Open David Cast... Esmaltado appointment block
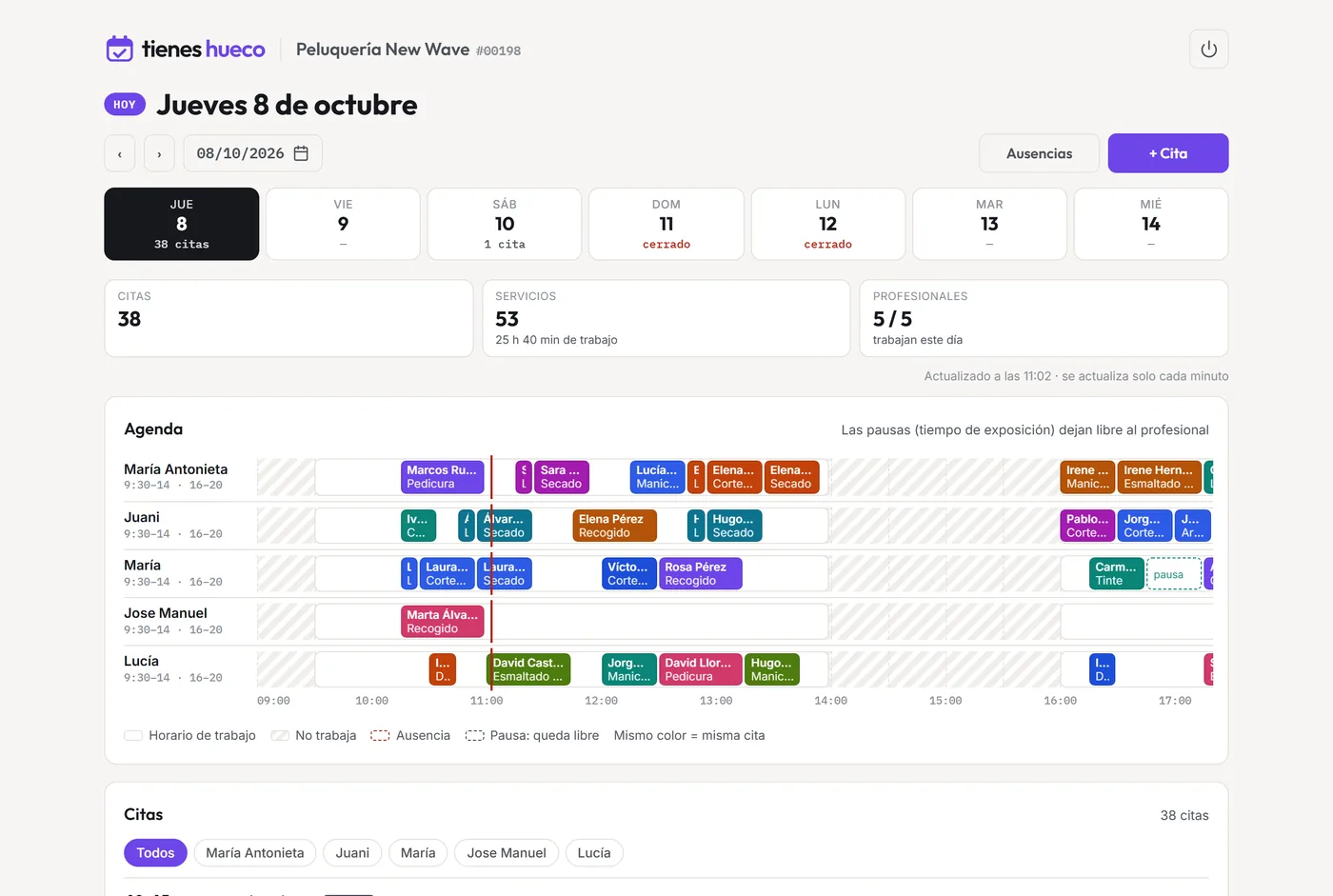Viewport: 1333px width, 896px height. [x=528, y=669]
